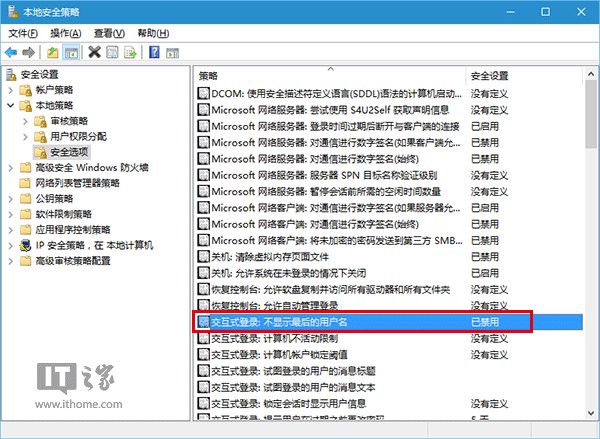Click the Show/Hide action pane icon

(172, 52)
